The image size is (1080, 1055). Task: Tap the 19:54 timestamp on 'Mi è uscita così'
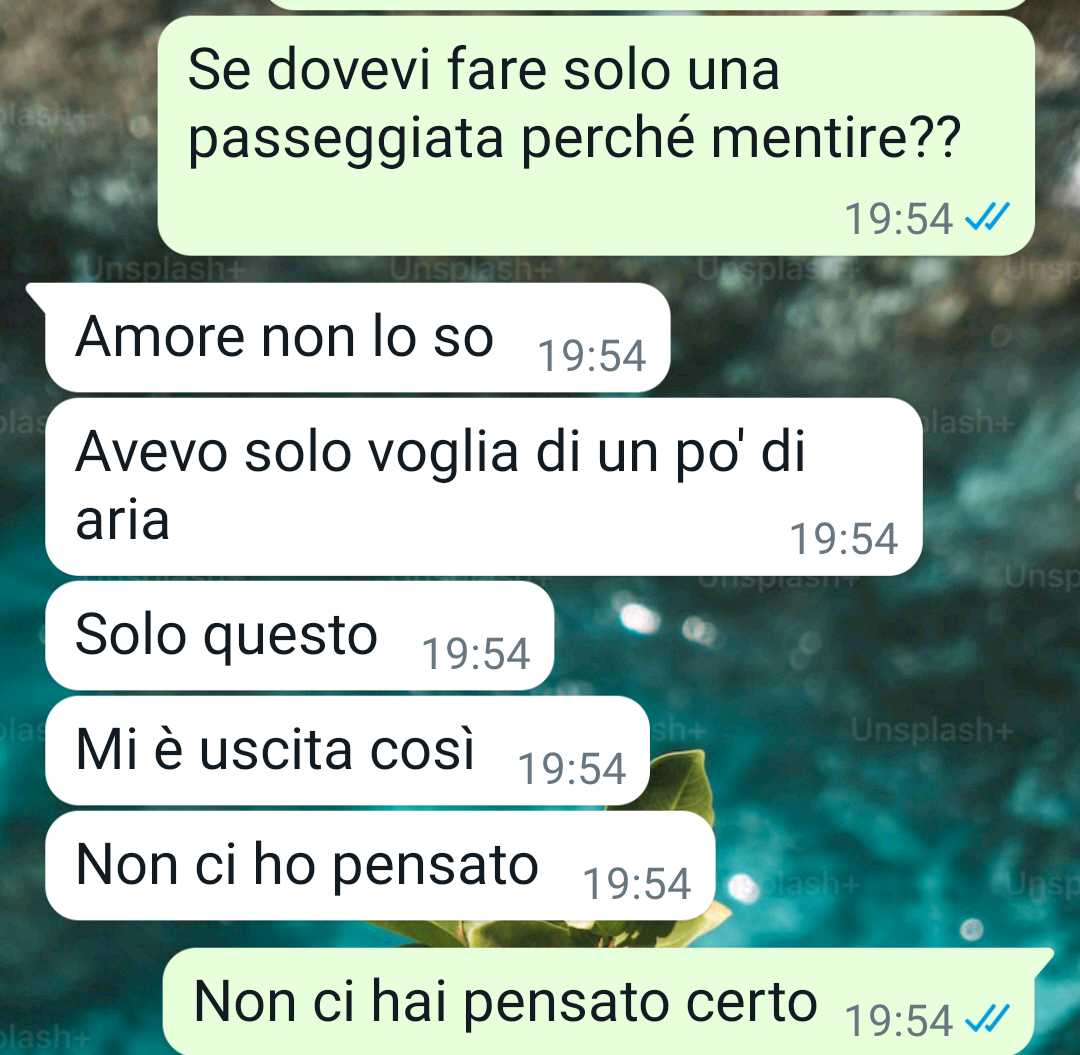click(x=572, y=769)
